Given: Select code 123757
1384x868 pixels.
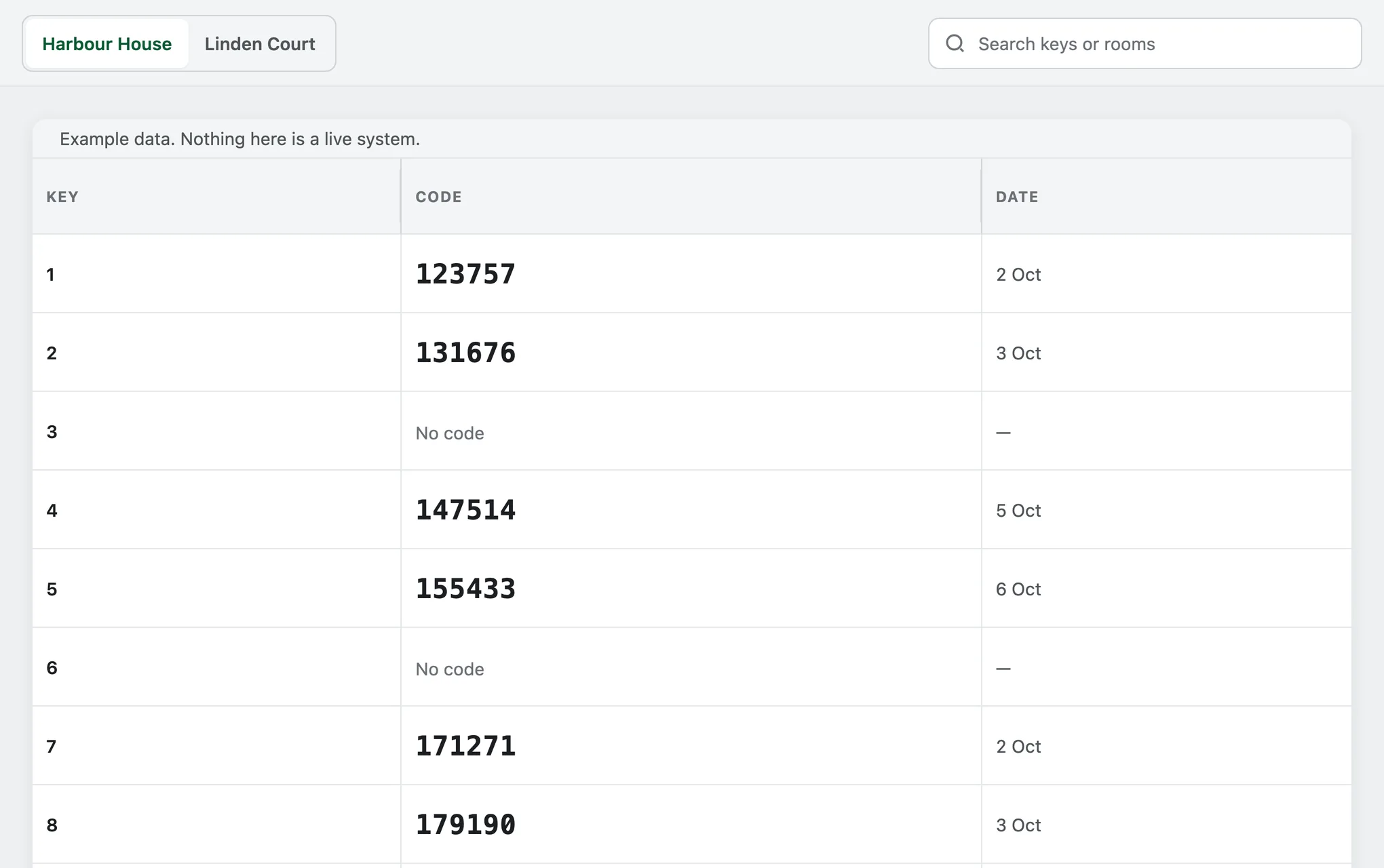Looking at the screenshot, I should (x=465, y=274).
